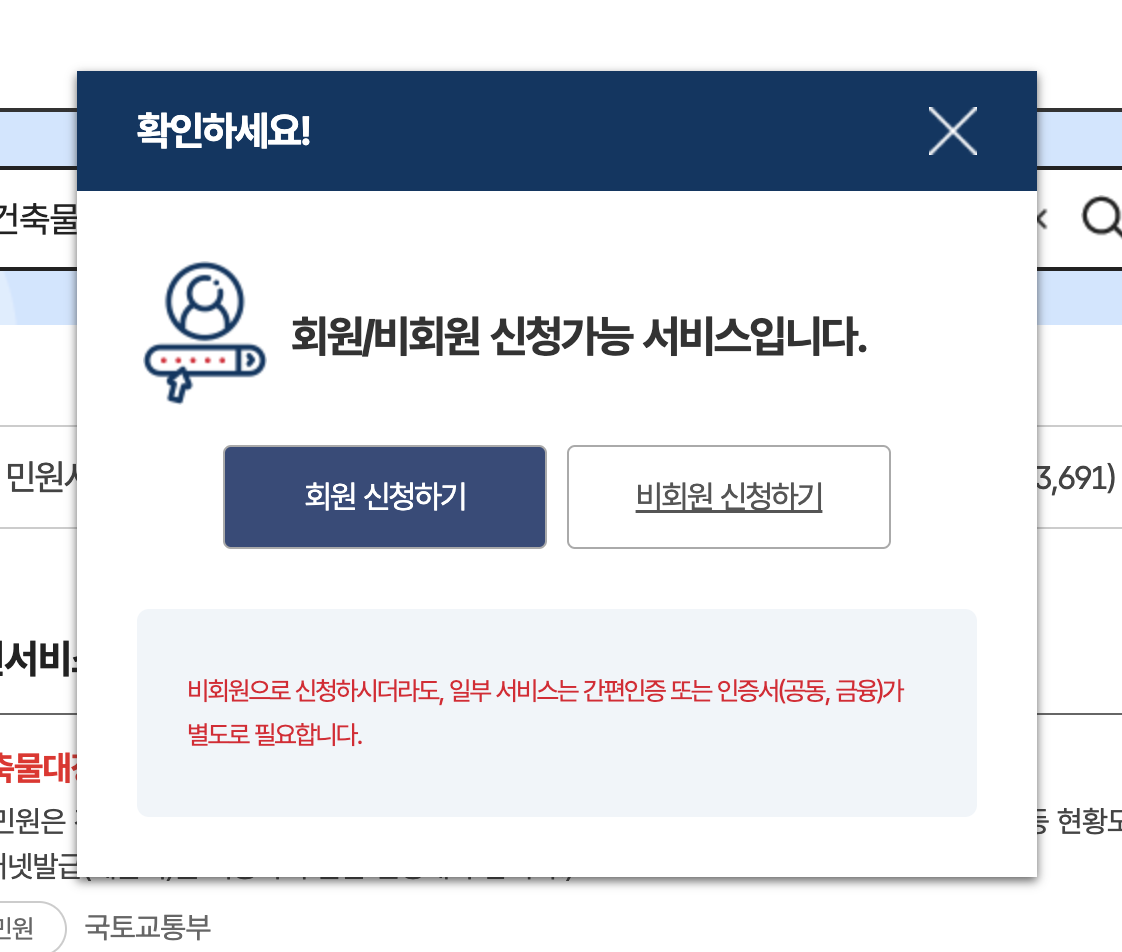Select the 국토교통부 department label
This screenshot has width=1122, height=952.
tap(147, 926)
